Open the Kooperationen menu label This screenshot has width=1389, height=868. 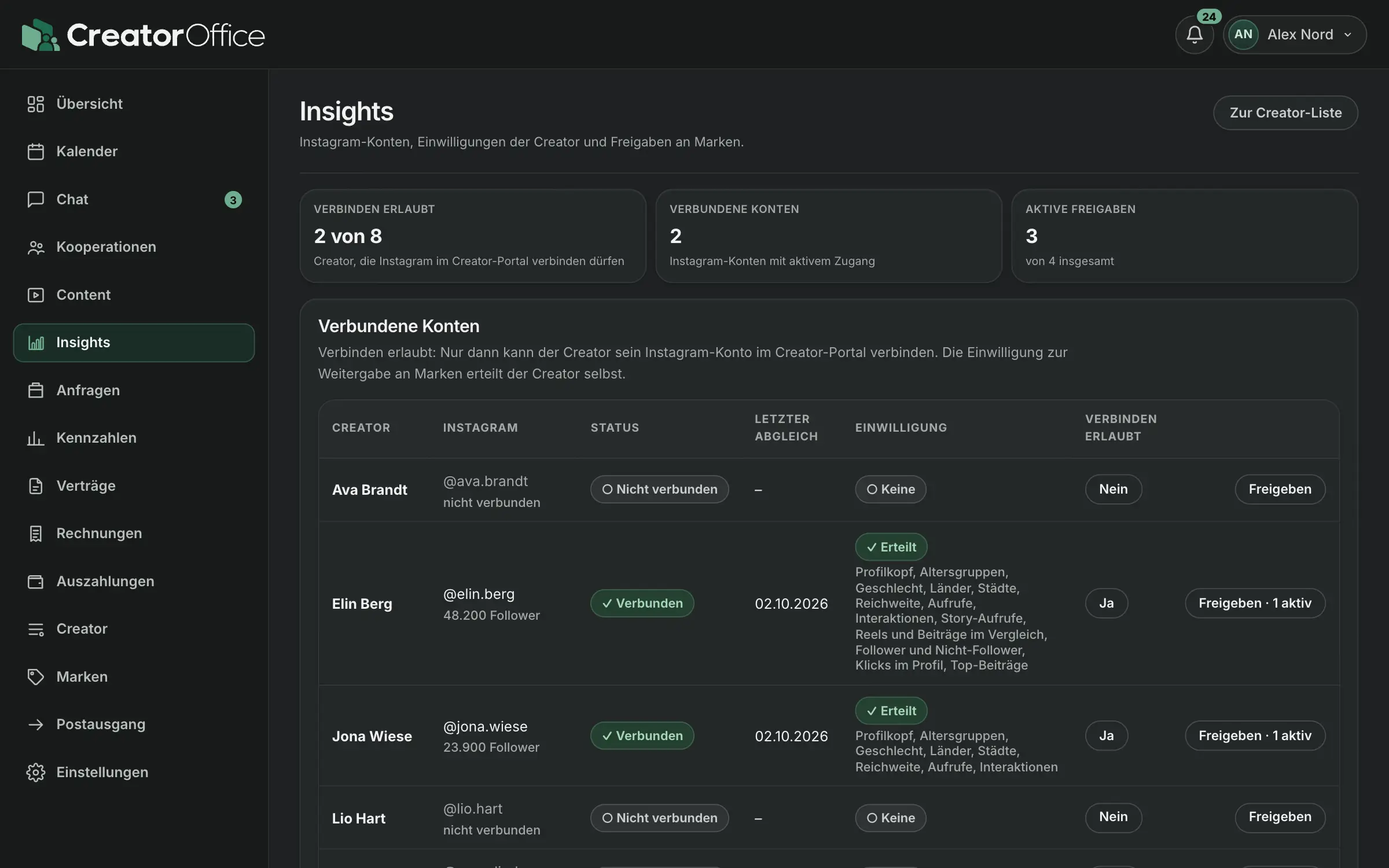(106, 247)
